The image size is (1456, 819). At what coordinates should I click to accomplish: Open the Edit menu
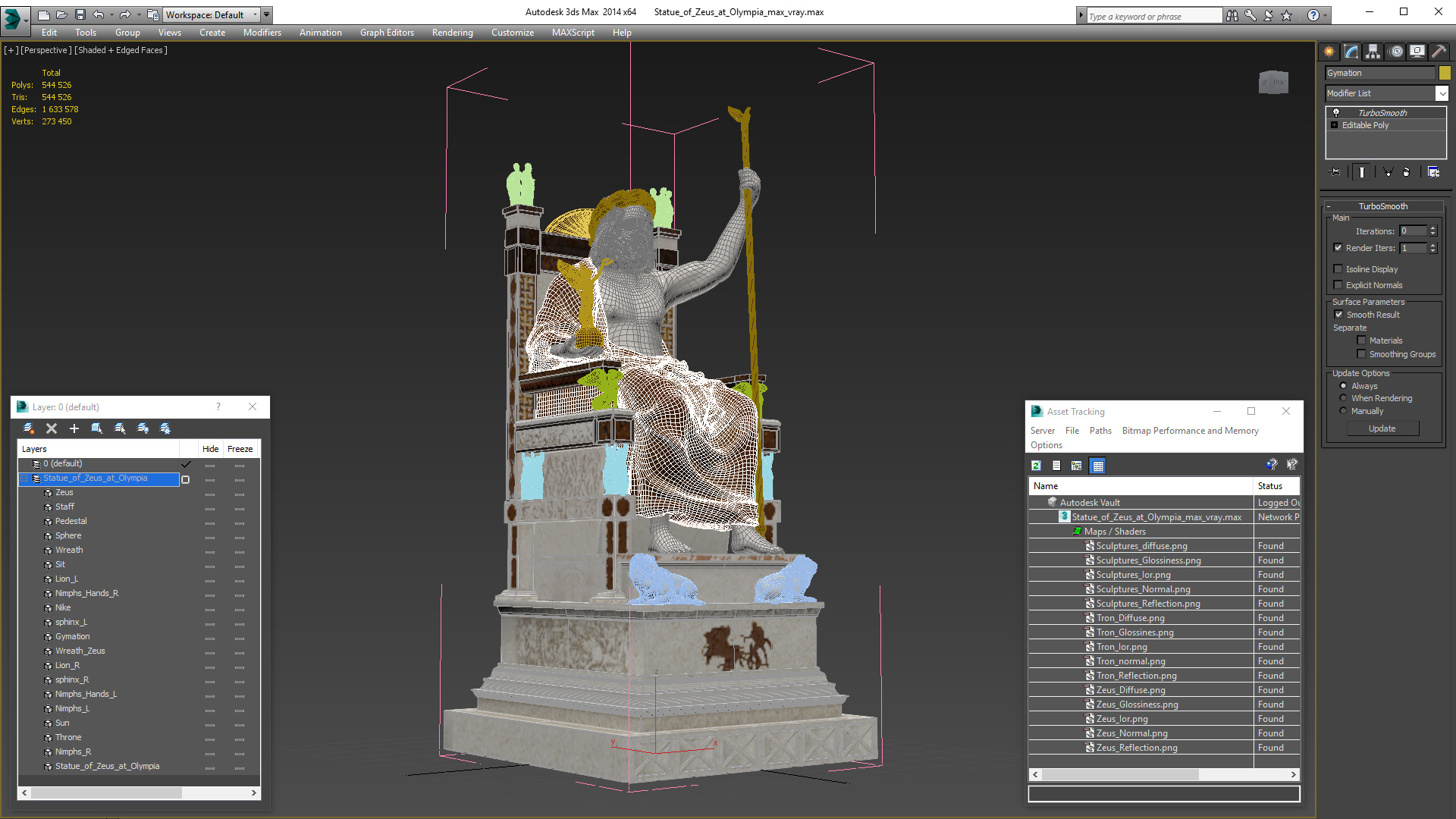click(49, 33)
